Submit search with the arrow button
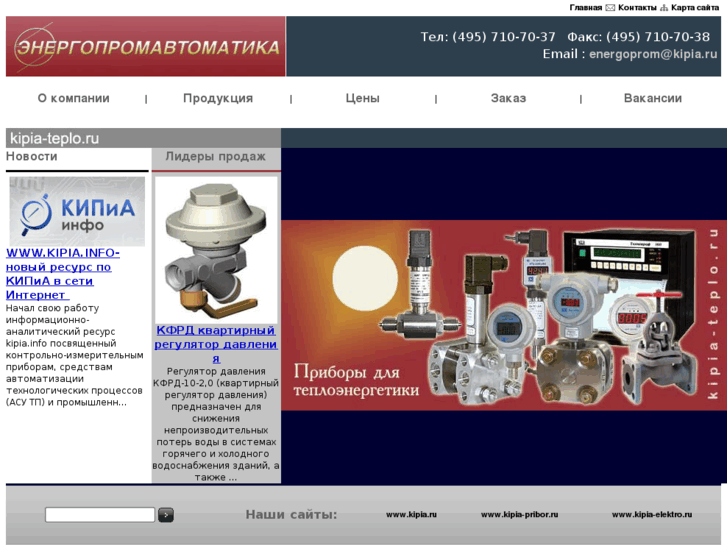This screenshot has height=545, width=727. (x=166, y=515)
